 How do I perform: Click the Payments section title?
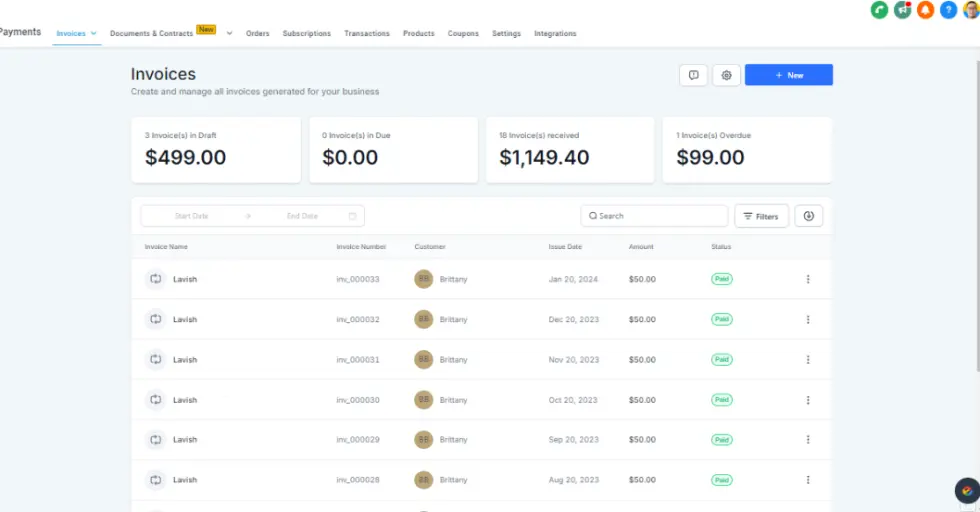click(x=19, y=32)
